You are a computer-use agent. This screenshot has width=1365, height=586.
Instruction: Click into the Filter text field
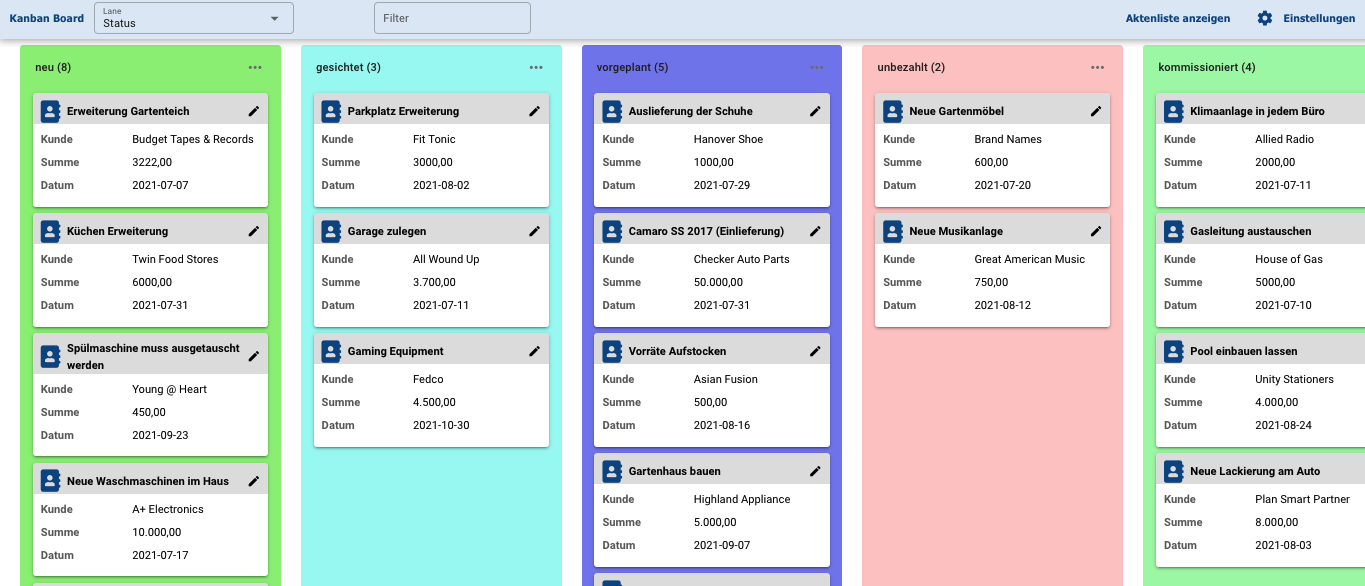[452, 18]
